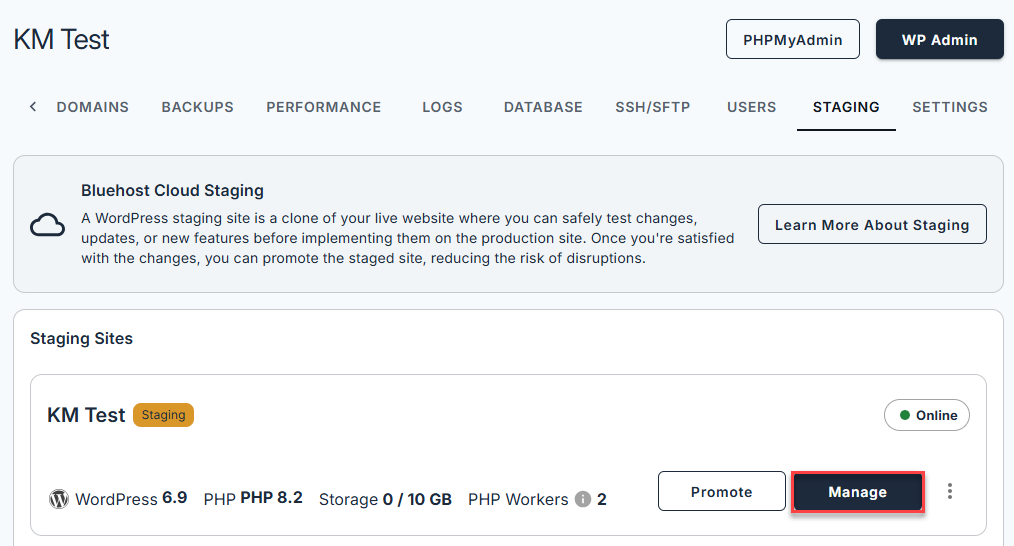Click the PHP Workers label
Image resolution: width=1014 pixels, height=546 pixels.
tap(518, 499)
